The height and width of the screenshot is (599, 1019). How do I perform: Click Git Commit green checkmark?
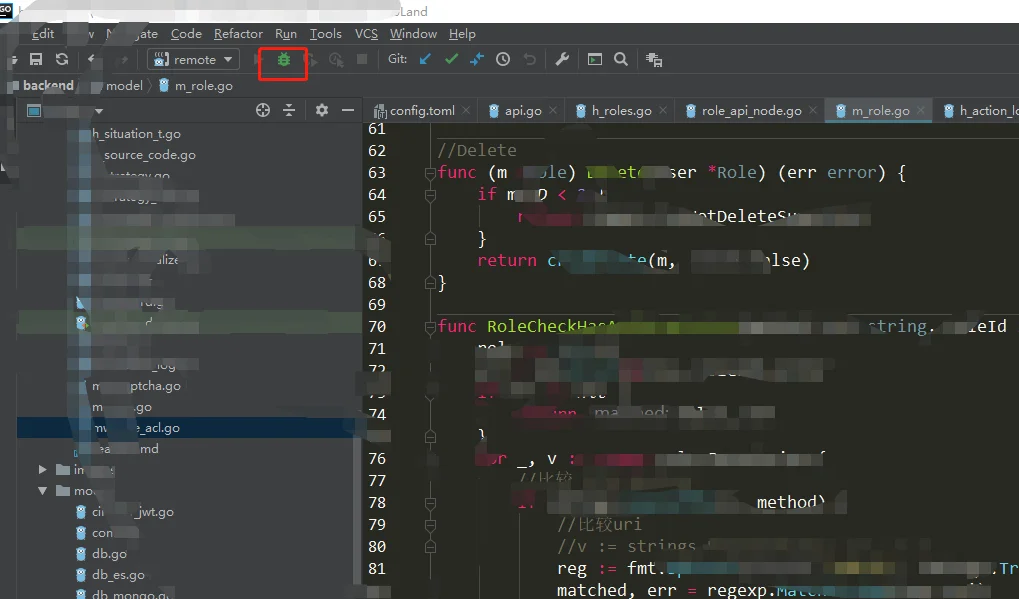click(451, 60)
